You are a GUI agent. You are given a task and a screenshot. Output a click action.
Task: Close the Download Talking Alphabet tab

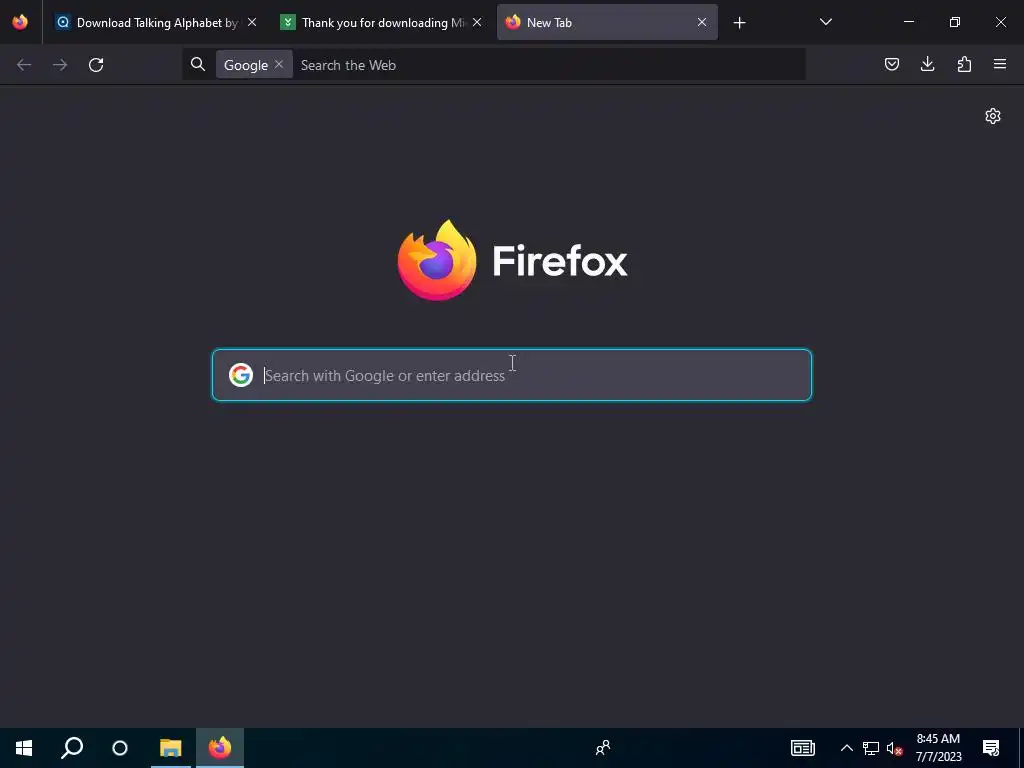[x=252, y=22]
